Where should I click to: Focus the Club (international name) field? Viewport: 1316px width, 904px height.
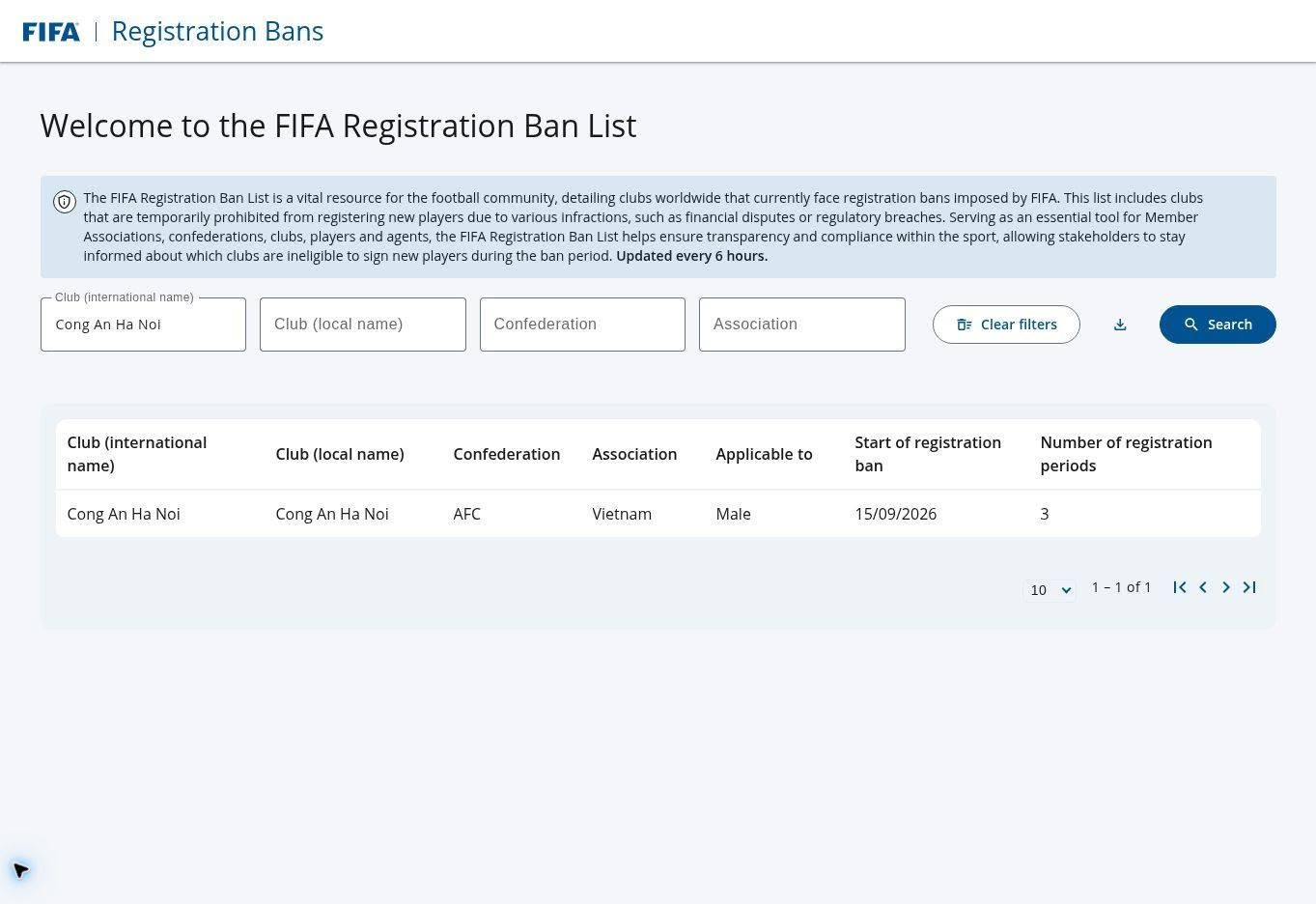pos(143,325)
